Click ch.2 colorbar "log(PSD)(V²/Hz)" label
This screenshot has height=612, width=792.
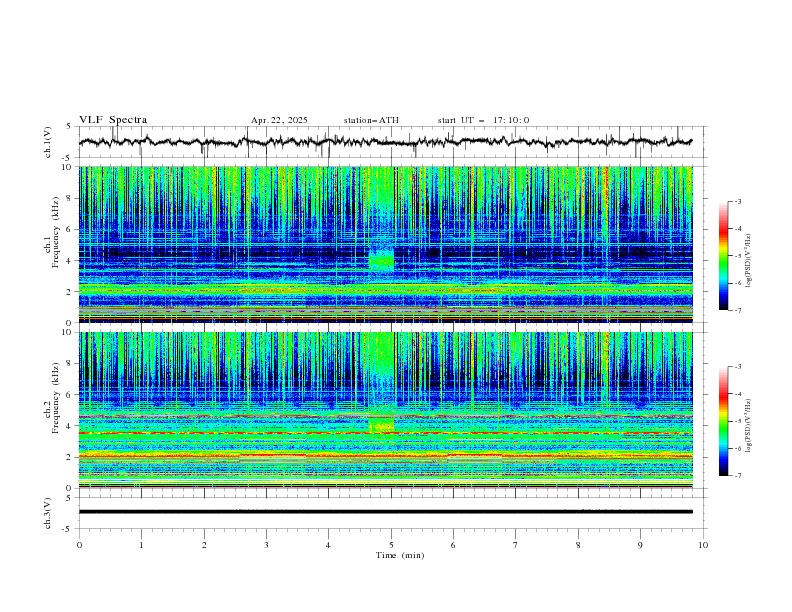749,426
